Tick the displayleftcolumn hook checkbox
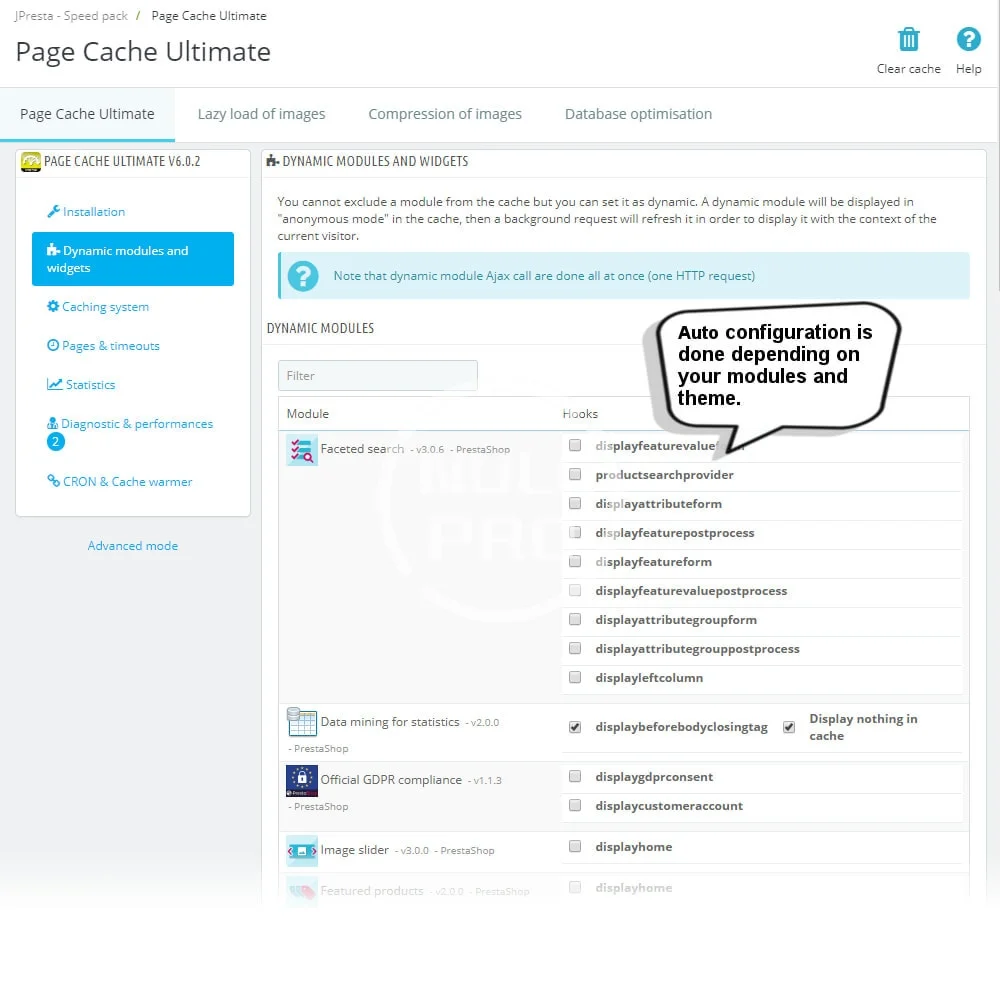Screen dimensions: 1000x1000 click(x=575, y=678)
